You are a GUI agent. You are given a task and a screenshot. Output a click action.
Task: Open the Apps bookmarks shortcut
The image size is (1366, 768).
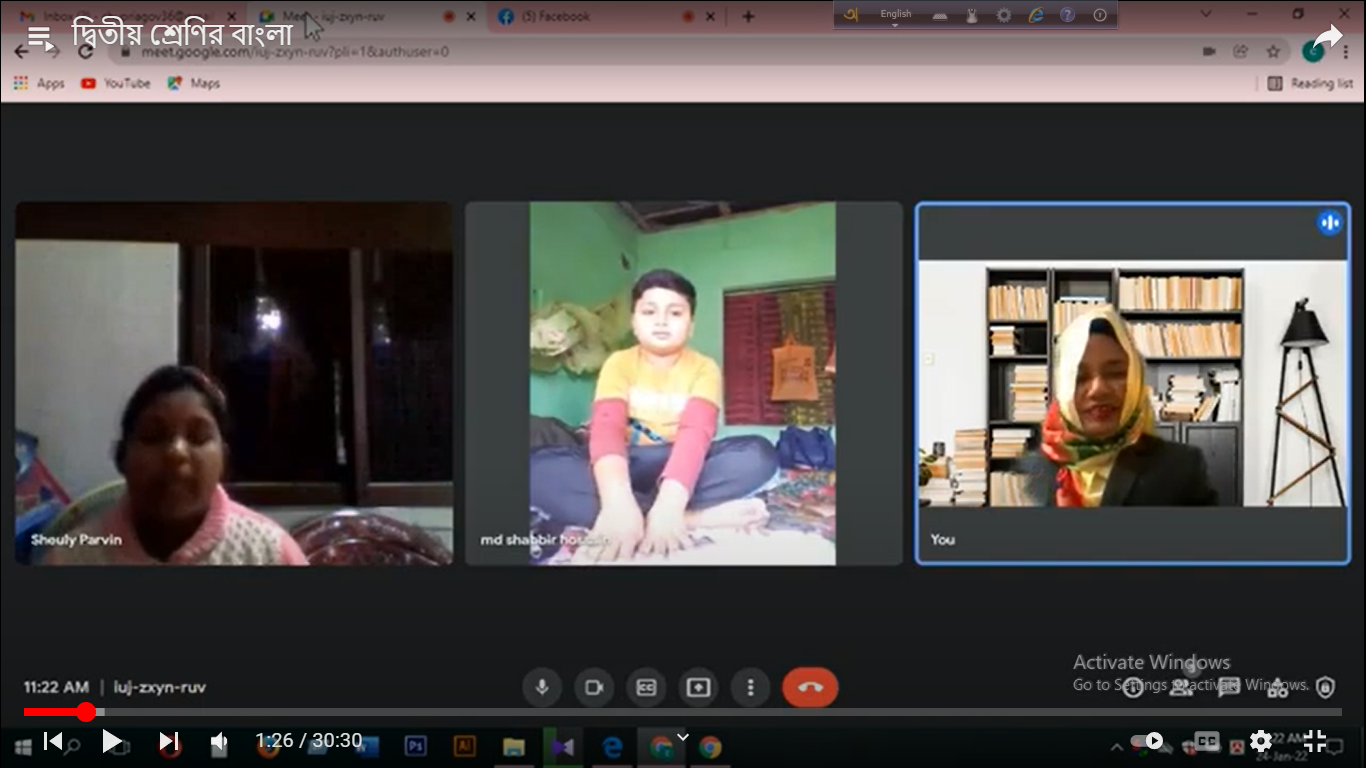(39, 84)
